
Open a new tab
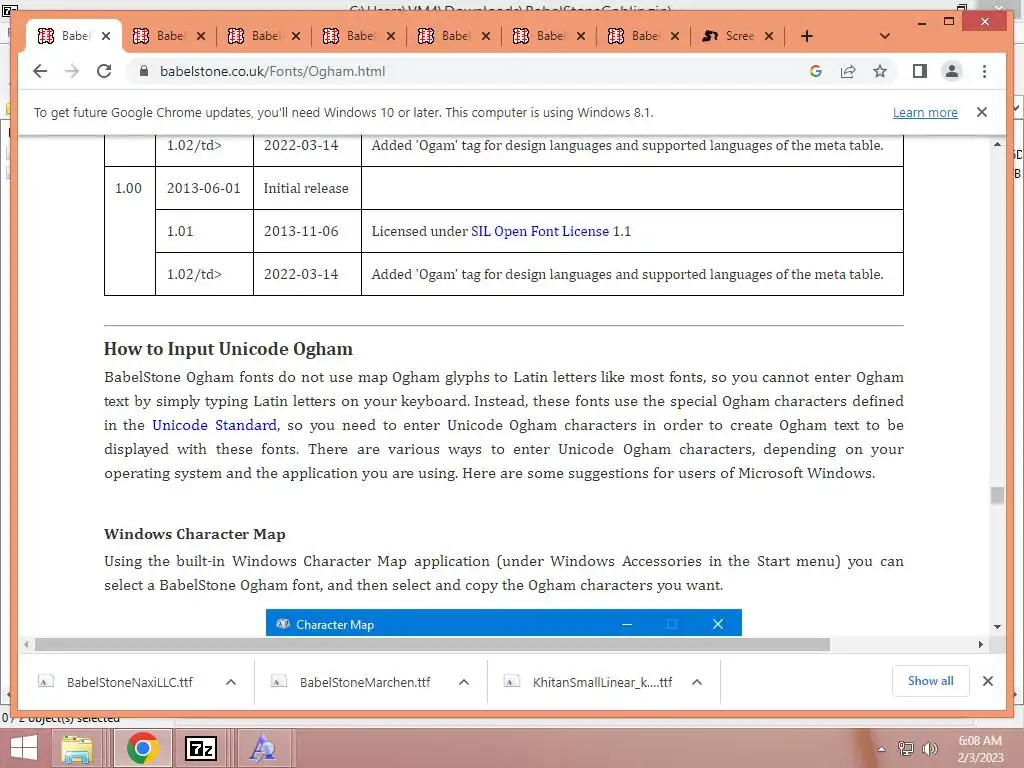[x=807, y=36]
